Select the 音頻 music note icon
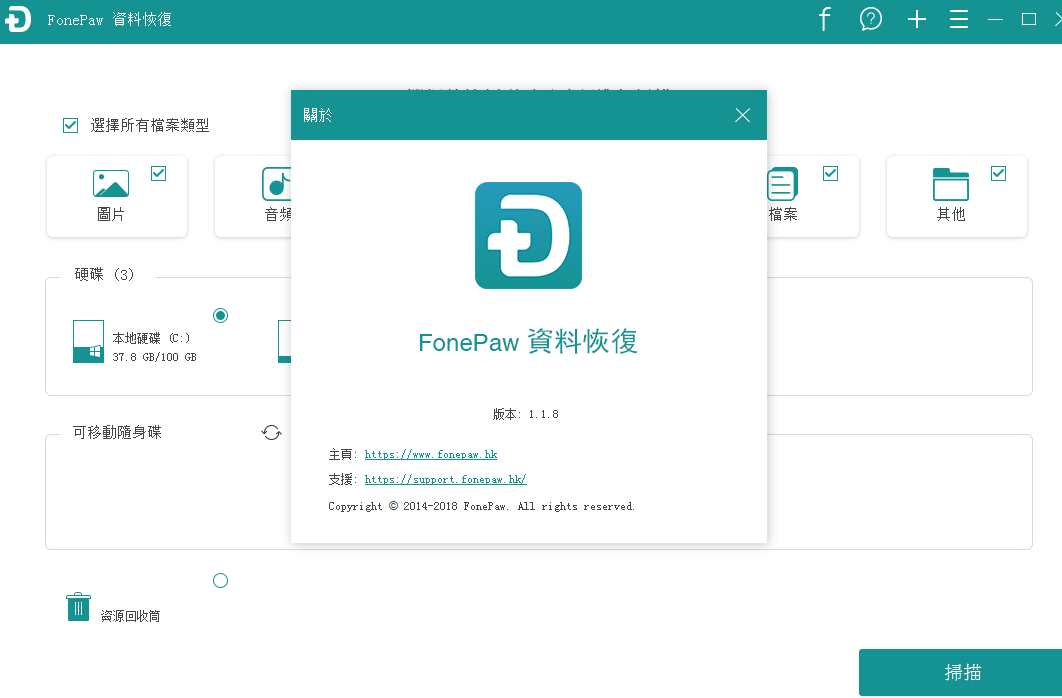 pyautogui.click(x=276, y=183)
